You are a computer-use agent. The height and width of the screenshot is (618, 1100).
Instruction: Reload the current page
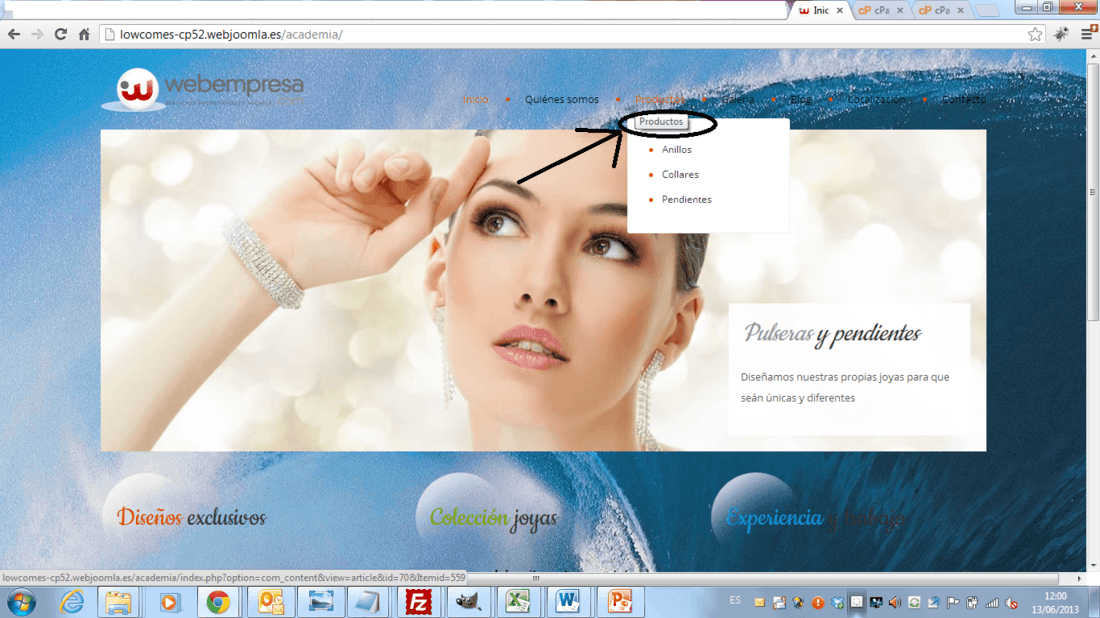click(x=60, y=34)
